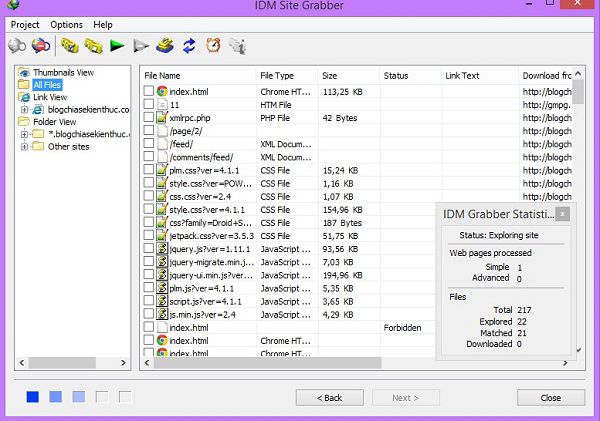Click the Forbidden index.html blank file icon
The width and height of the screenshot is (600, 421).
coord(162,327)
